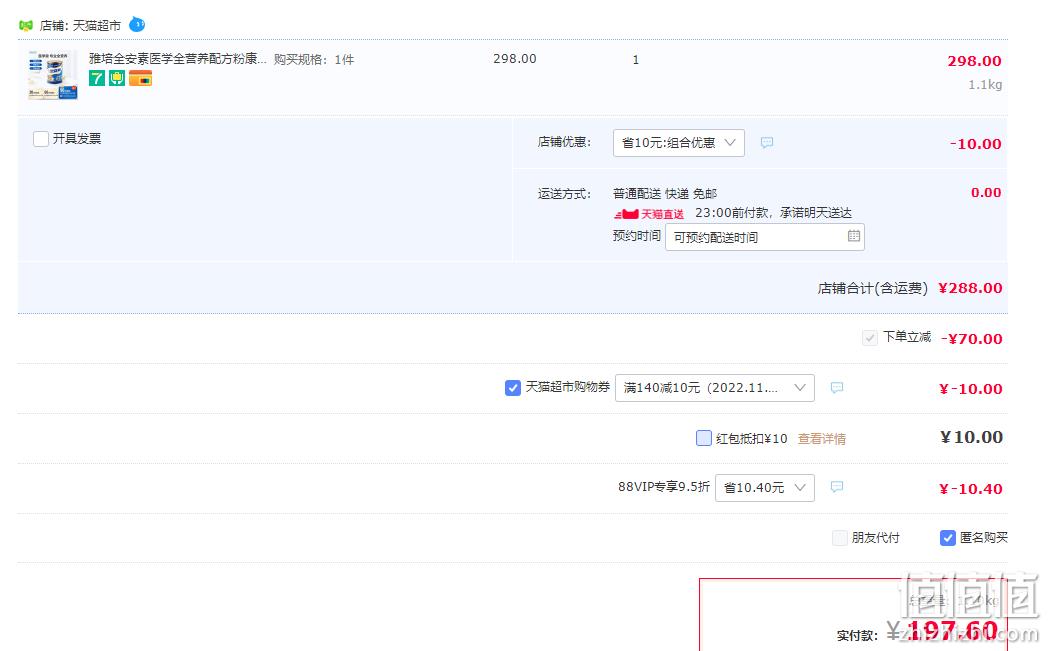Click the 店铺优惠 label

coord(564,142)
